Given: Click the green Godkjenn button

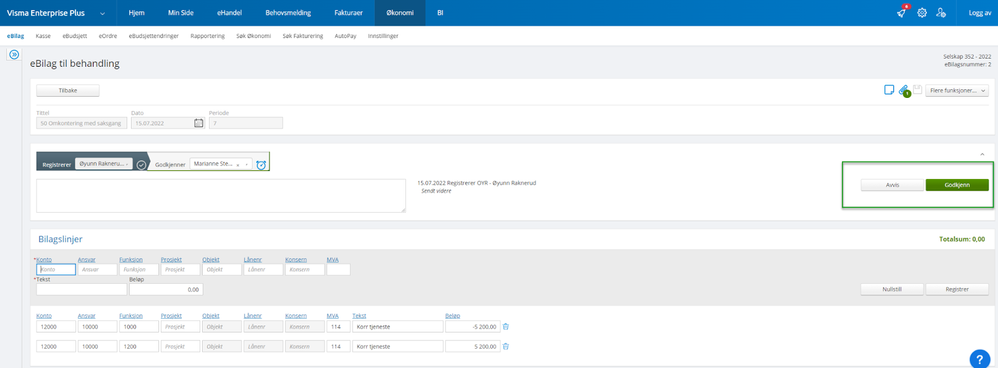Looking at the screenshot, I should point(957,185).
